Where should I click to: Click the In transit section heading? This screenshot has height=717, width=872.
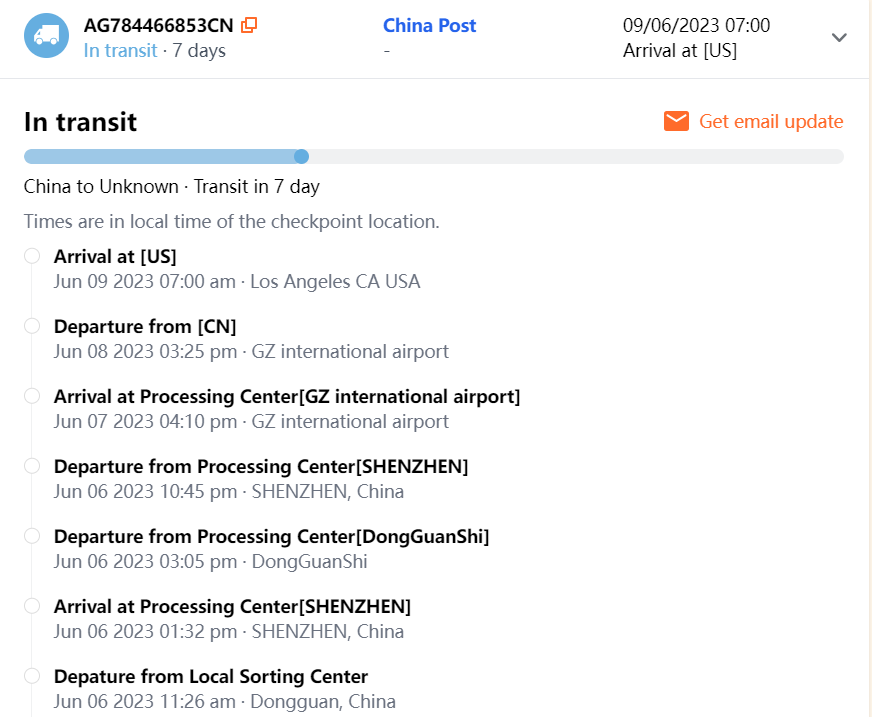click(80, 122)
